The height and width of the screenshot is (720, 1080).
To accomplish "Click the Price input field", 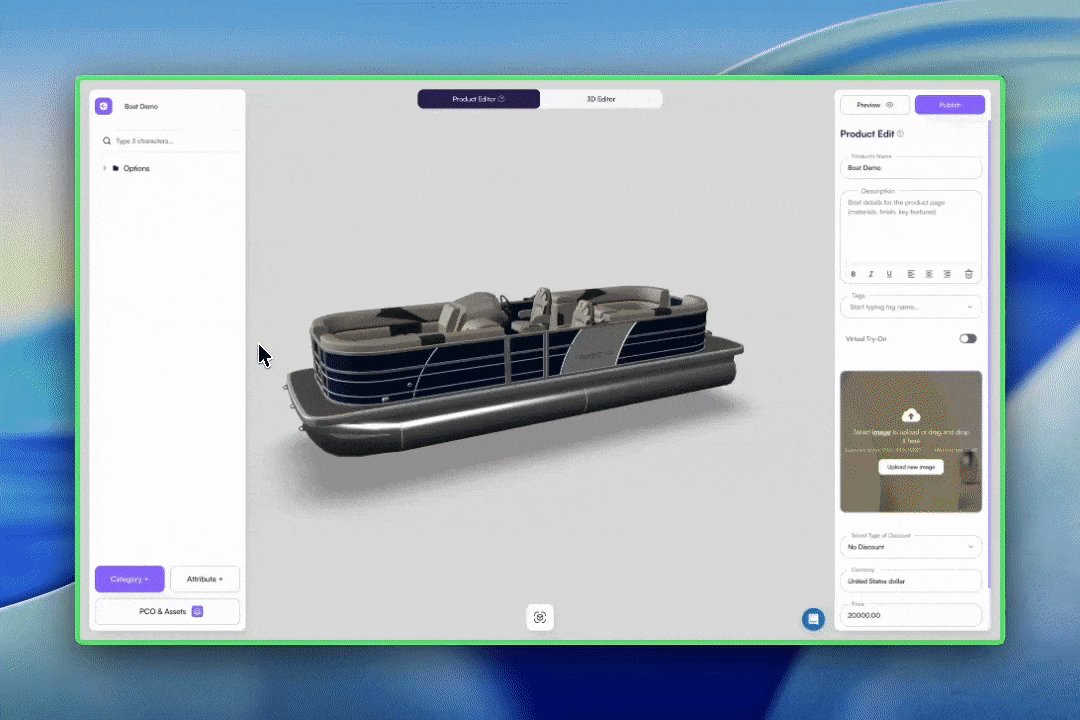I will pyautogui.click(x=910, y=616).
